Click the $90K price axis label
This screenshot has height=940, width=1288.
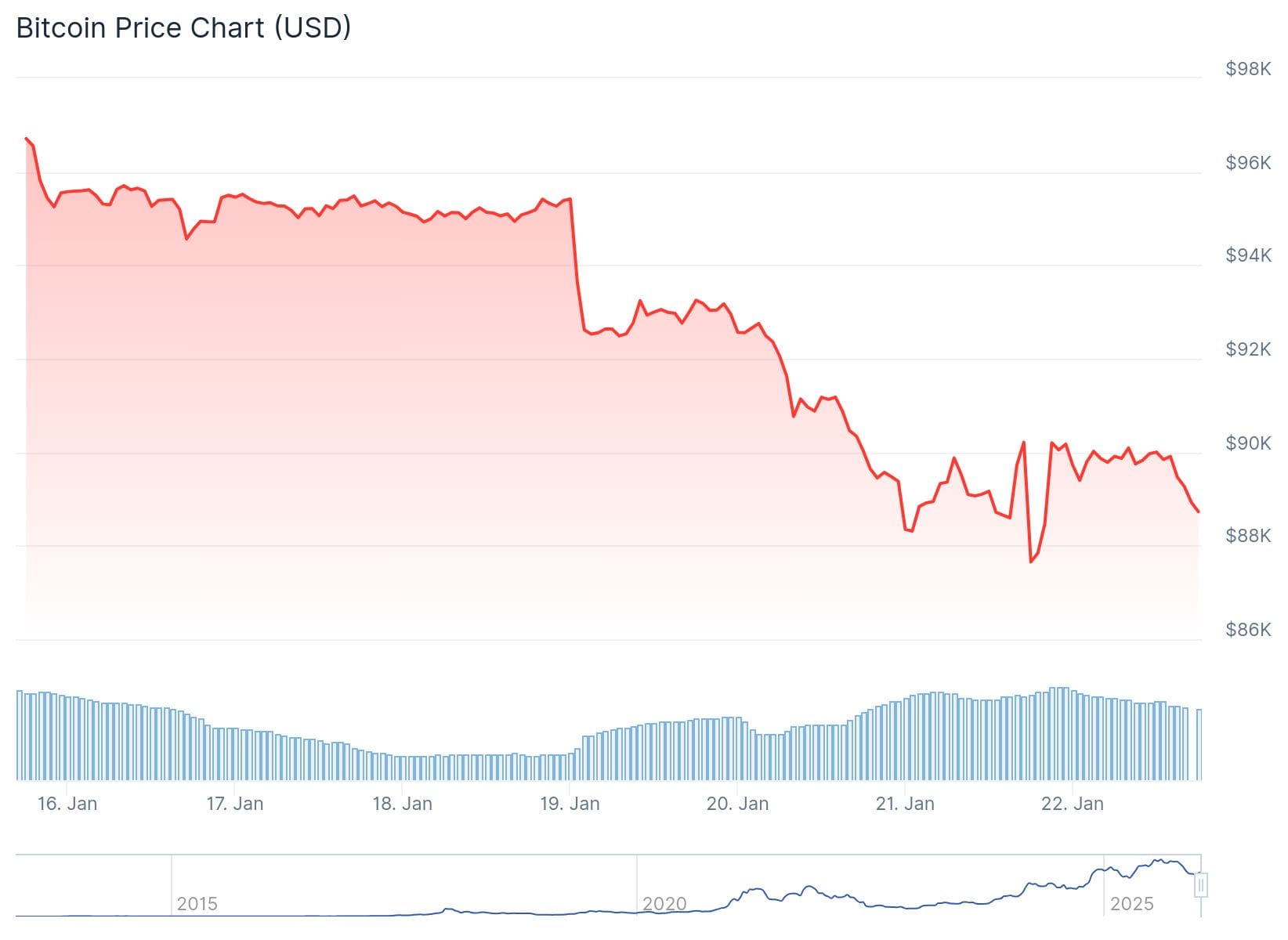tap(1248, 443)
